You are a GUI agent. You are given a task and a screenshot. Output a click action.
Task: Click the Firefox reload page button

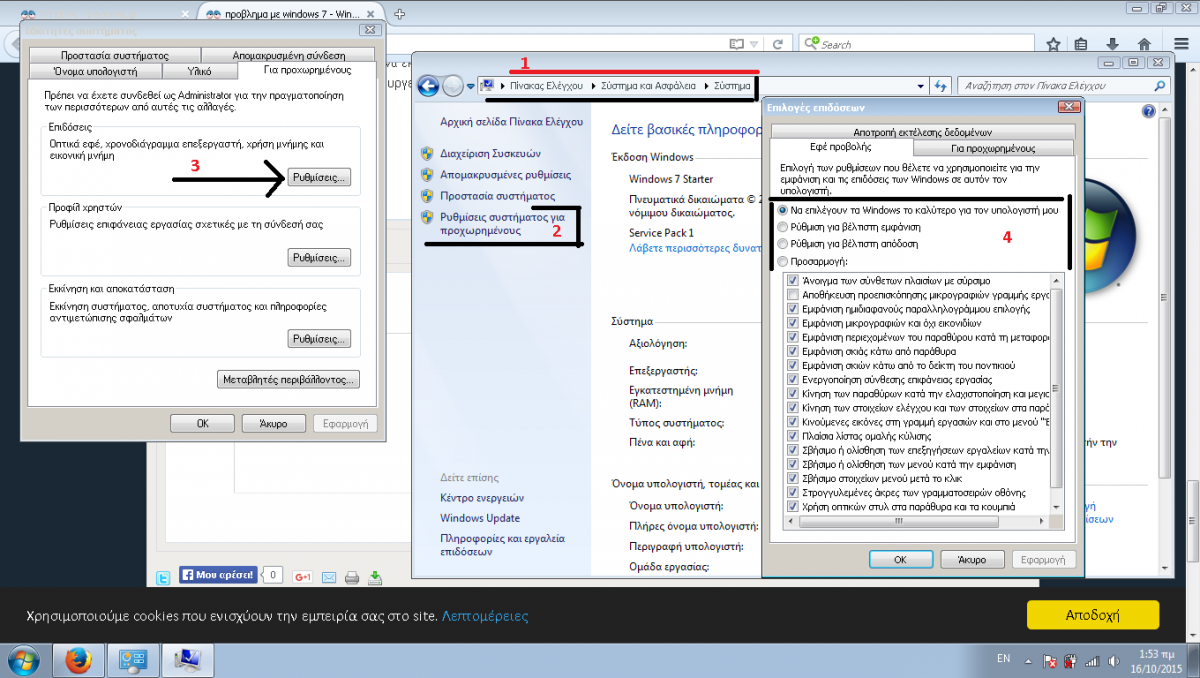(x=777, y=44)
